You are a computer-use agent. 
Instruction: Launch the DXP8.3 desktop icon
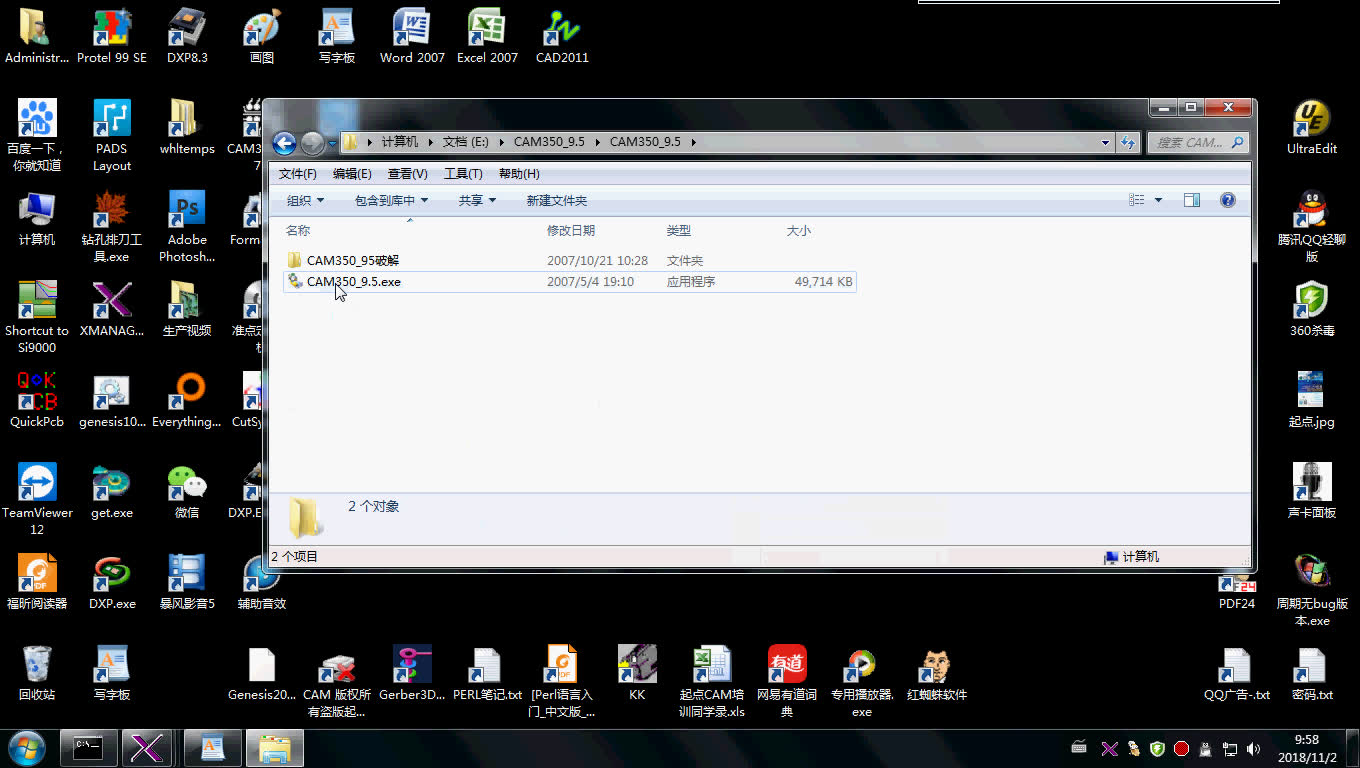187,37
